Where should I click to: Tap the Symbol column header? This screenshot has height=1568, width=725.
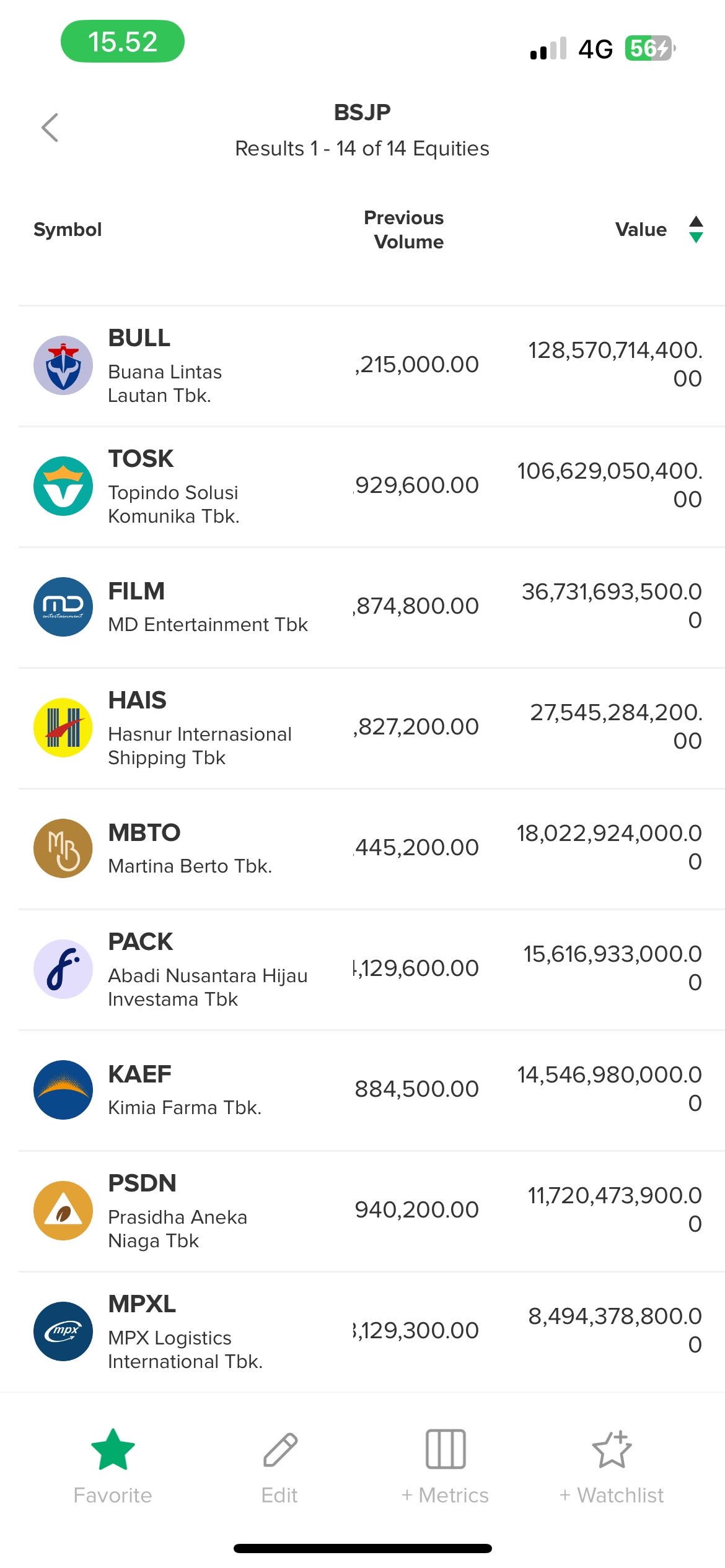(68, 230)
